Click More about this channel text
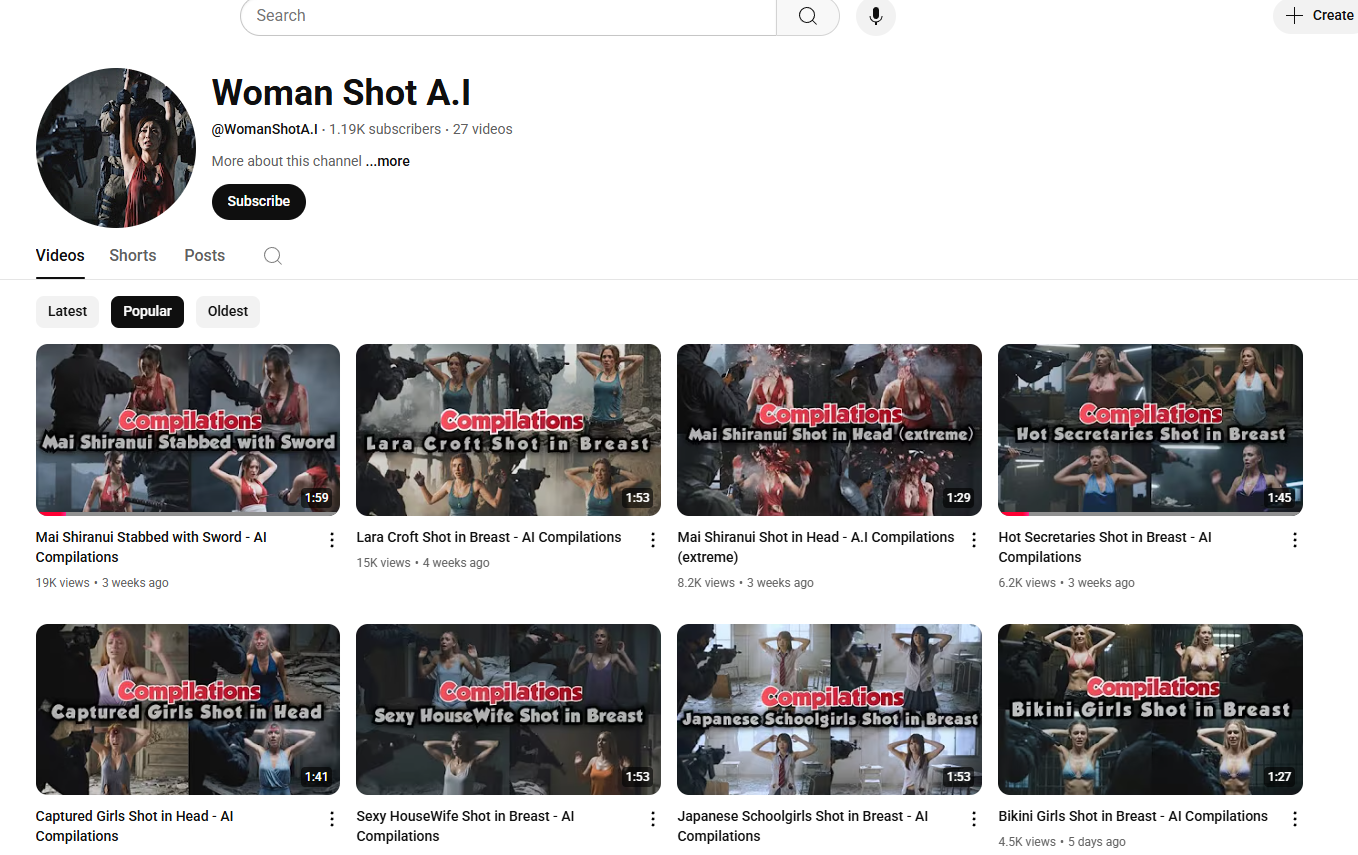This screenshot has height=855, width=1358. click(287, 161)
